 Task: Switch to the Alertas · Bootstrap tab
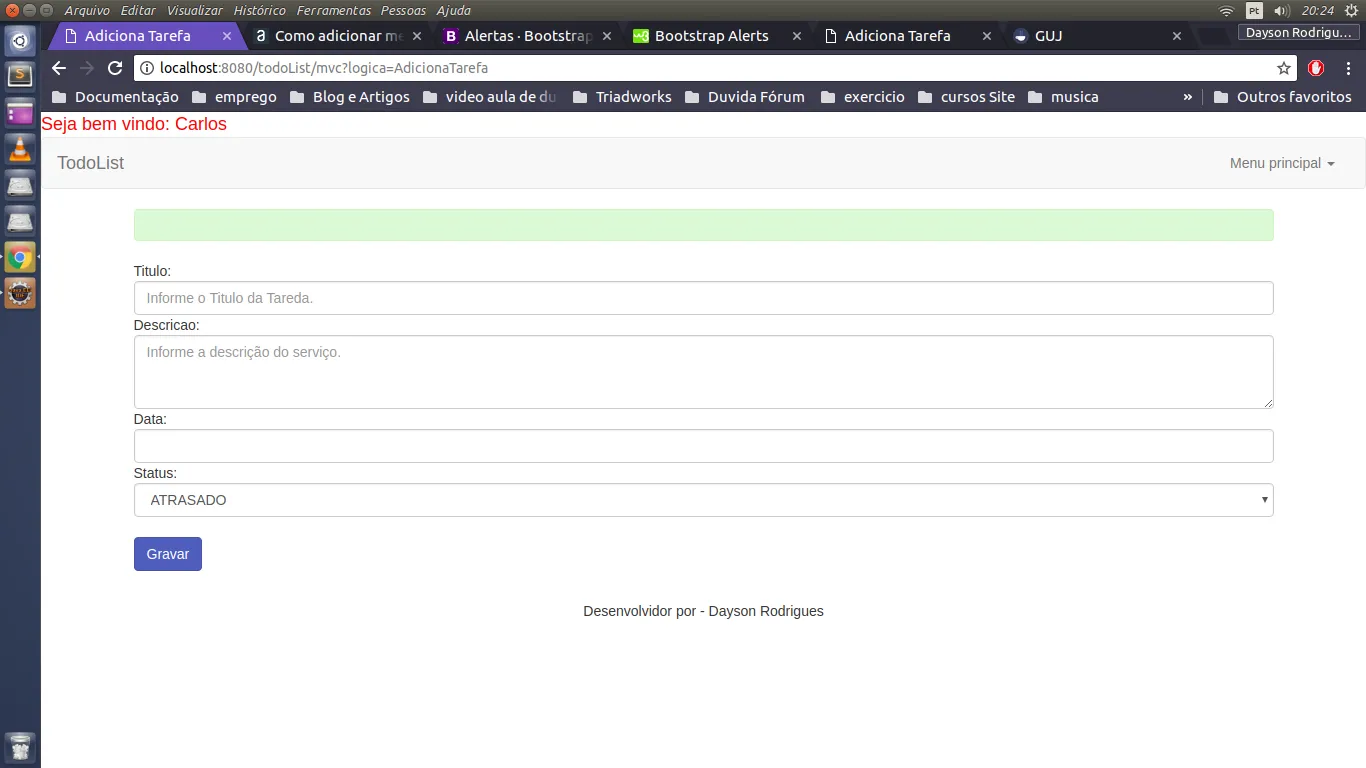(x=518, y=36)
